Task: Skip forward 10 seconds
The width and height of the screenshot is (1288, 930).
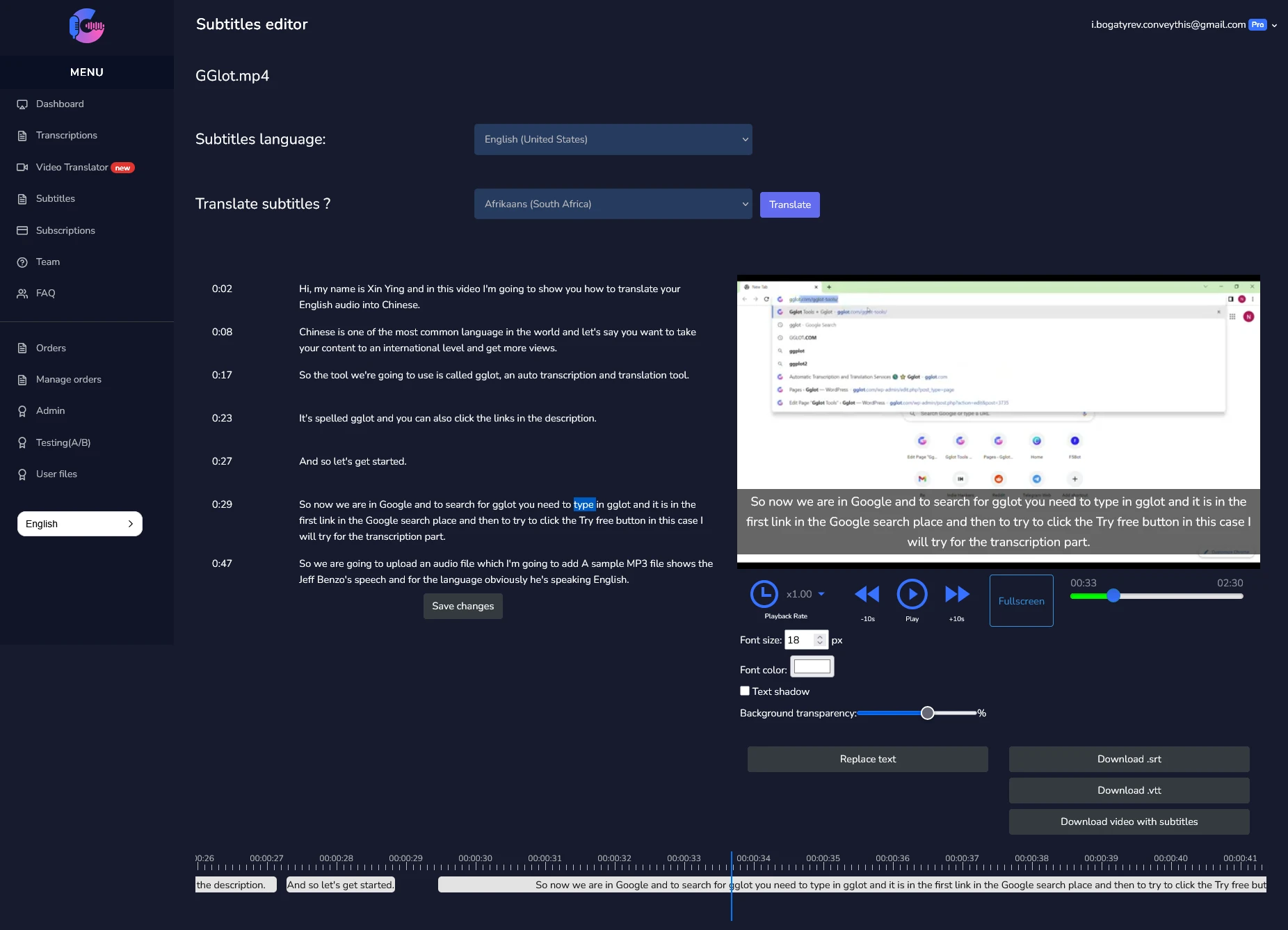Action: (x=957, y=594)
